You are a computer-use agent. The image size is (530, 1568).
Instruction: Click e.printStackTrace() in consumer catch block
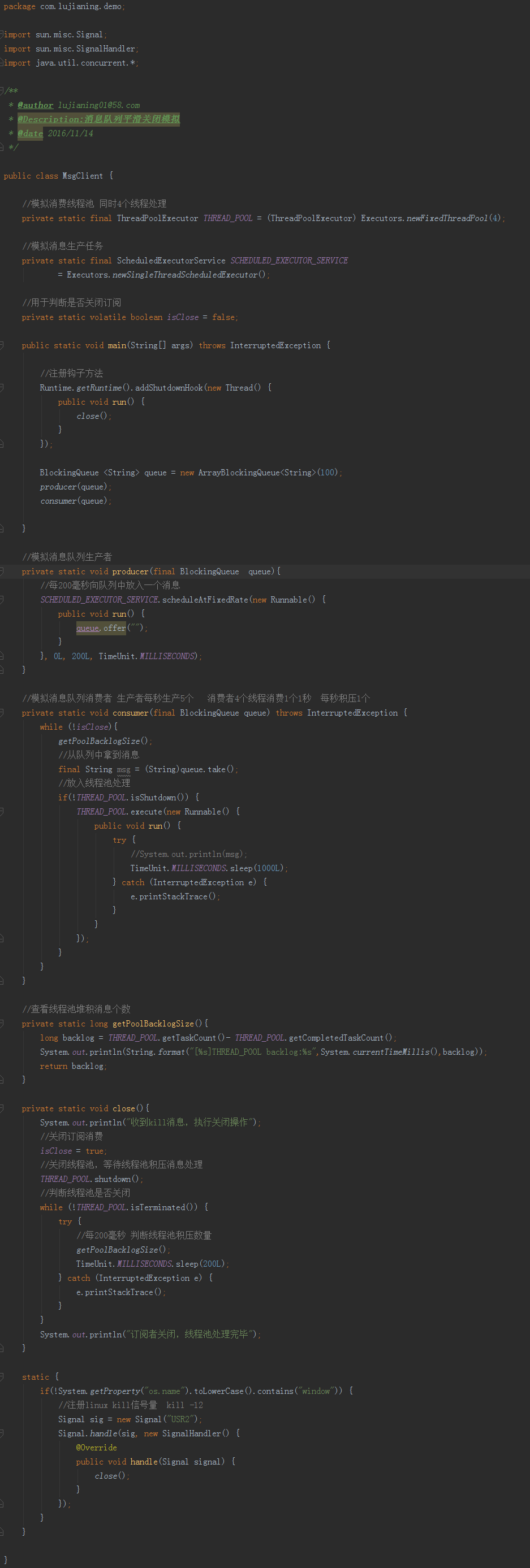tap(173, 896)
